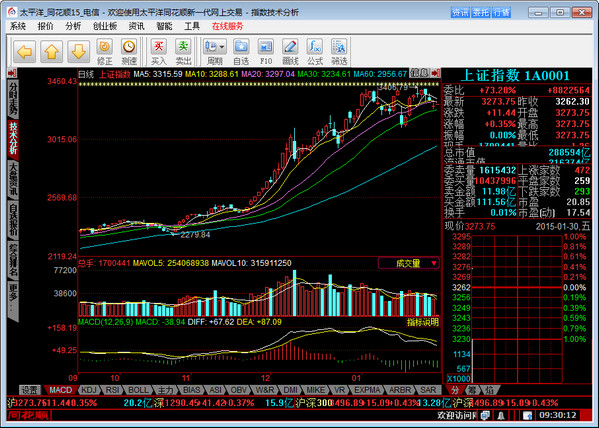Open the 成交量 indicator dropdown

[408, 263]
